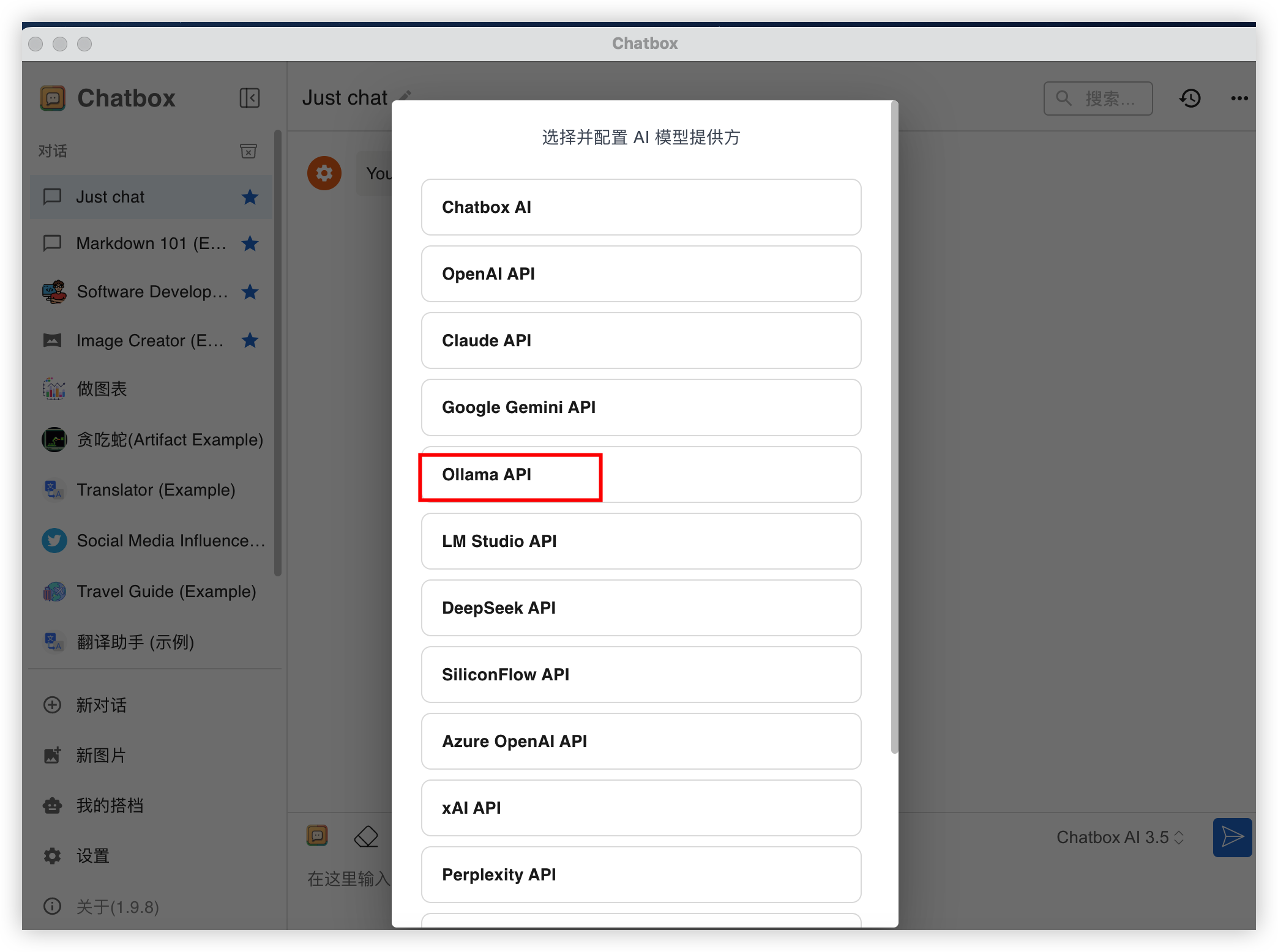1278x952 pixels.
Task: Choose the DeepSeek API provider option
Action: coord(640,608)
